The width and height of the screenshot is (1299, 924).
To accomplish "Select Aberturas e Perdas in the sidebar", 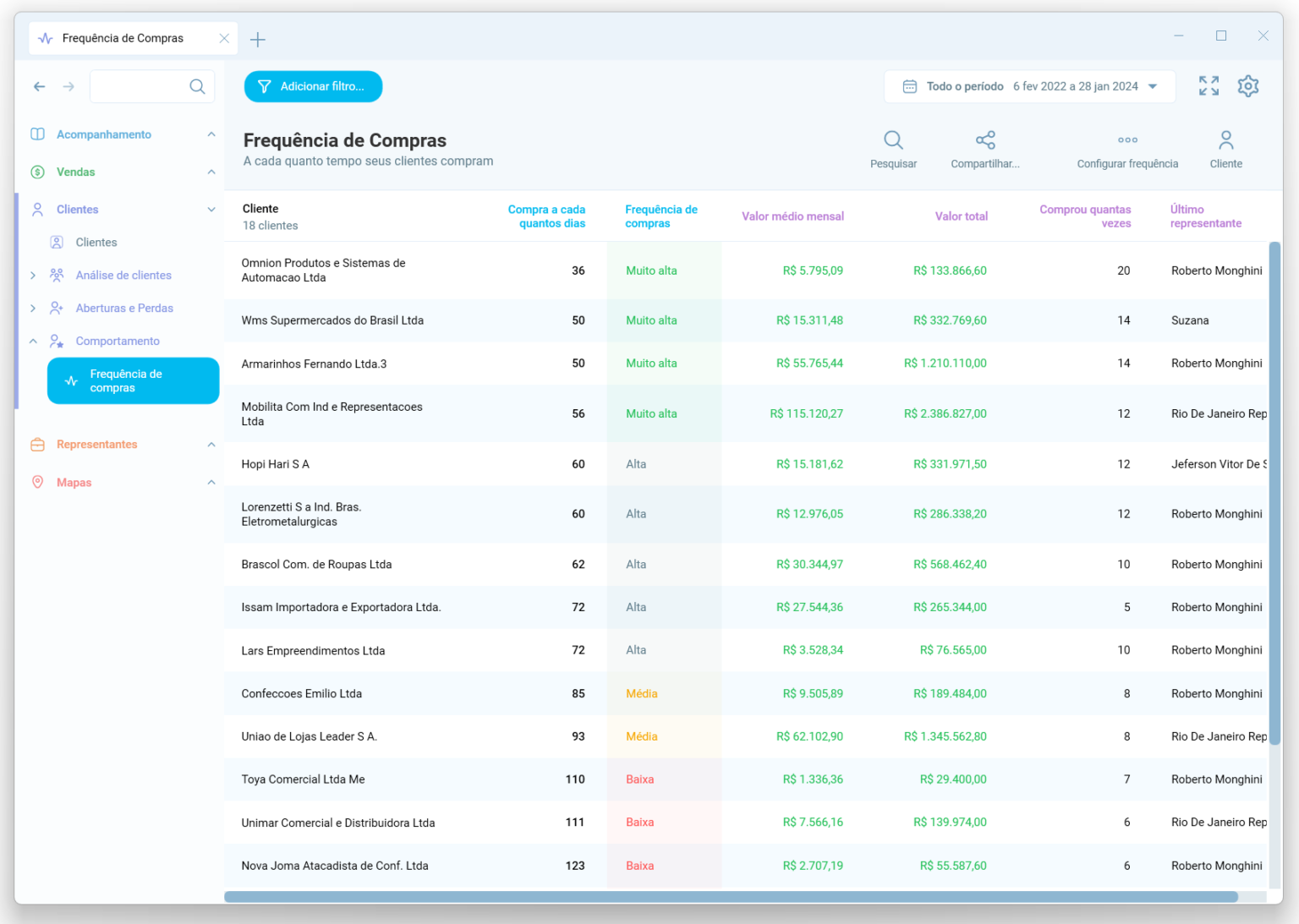I will [124, 309].
